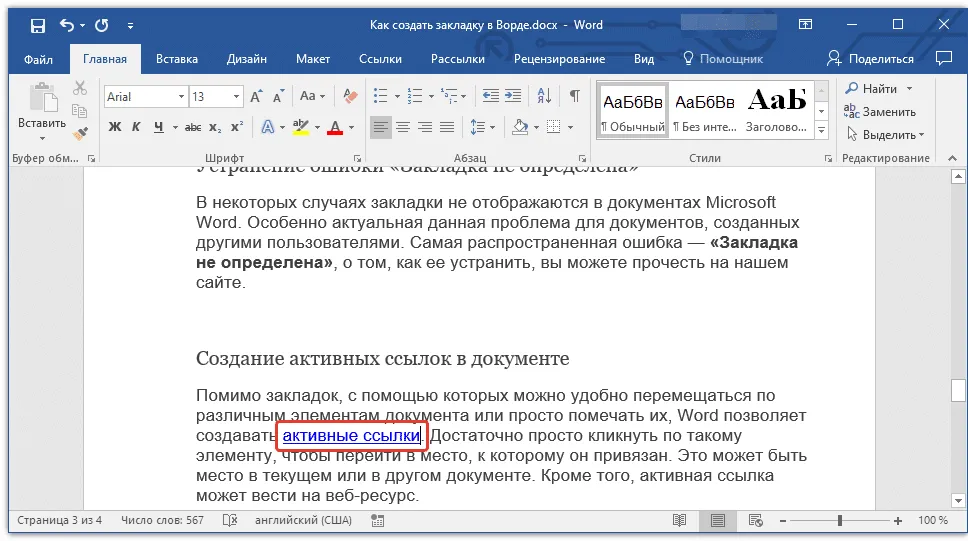The width and height of the screenshot is (968, 541).
Task: Open the undo history dropdown arrow
Action: pos(82,26)
